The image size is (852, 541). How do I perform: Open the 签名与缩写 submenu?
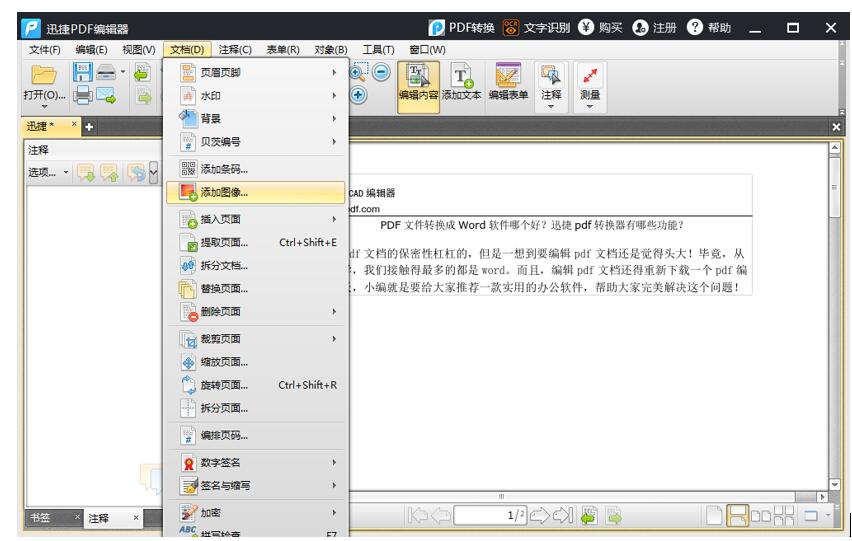pos(255,485)
